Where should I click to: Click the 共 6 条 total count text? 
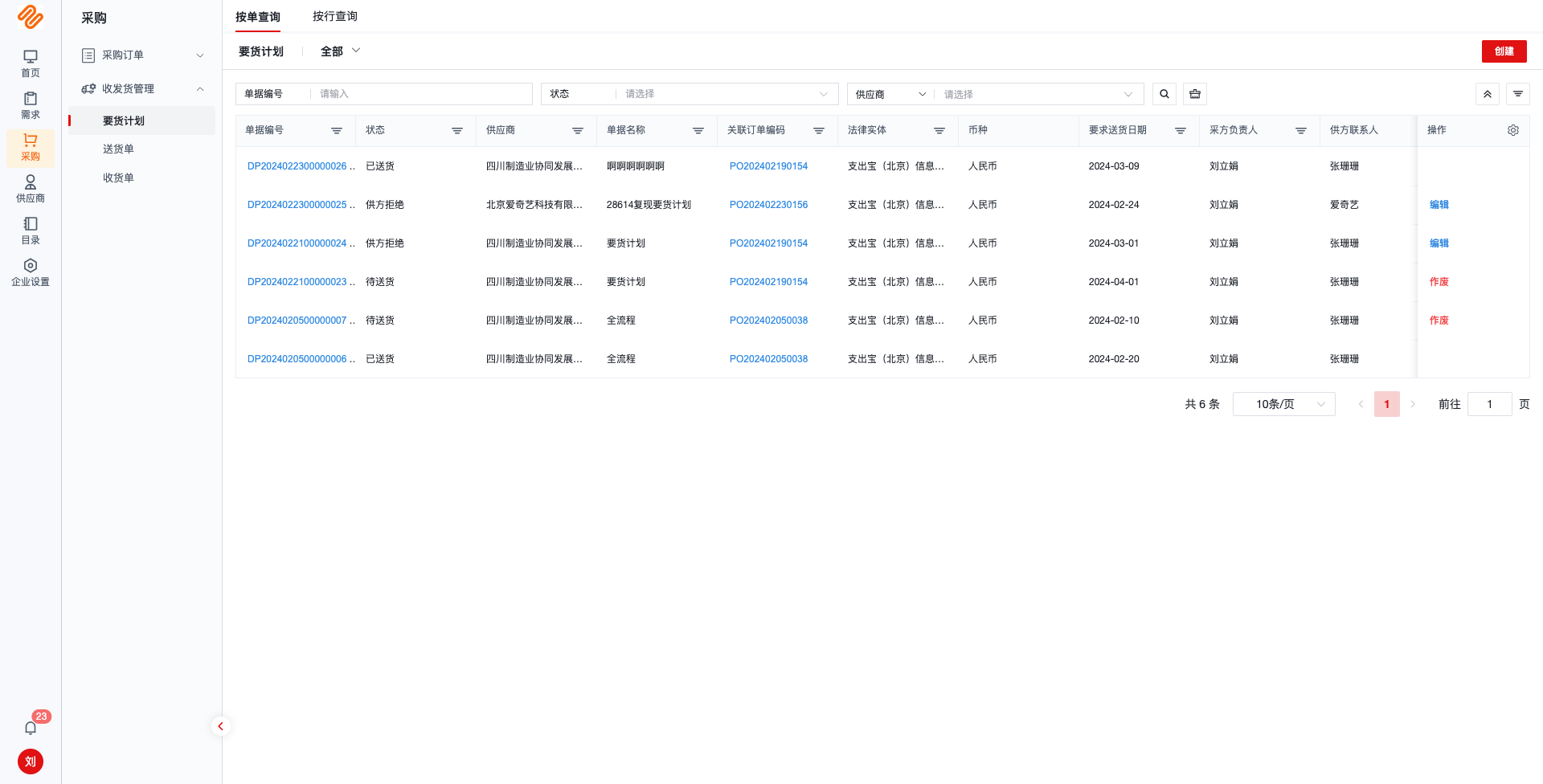tap(1202, 404)
